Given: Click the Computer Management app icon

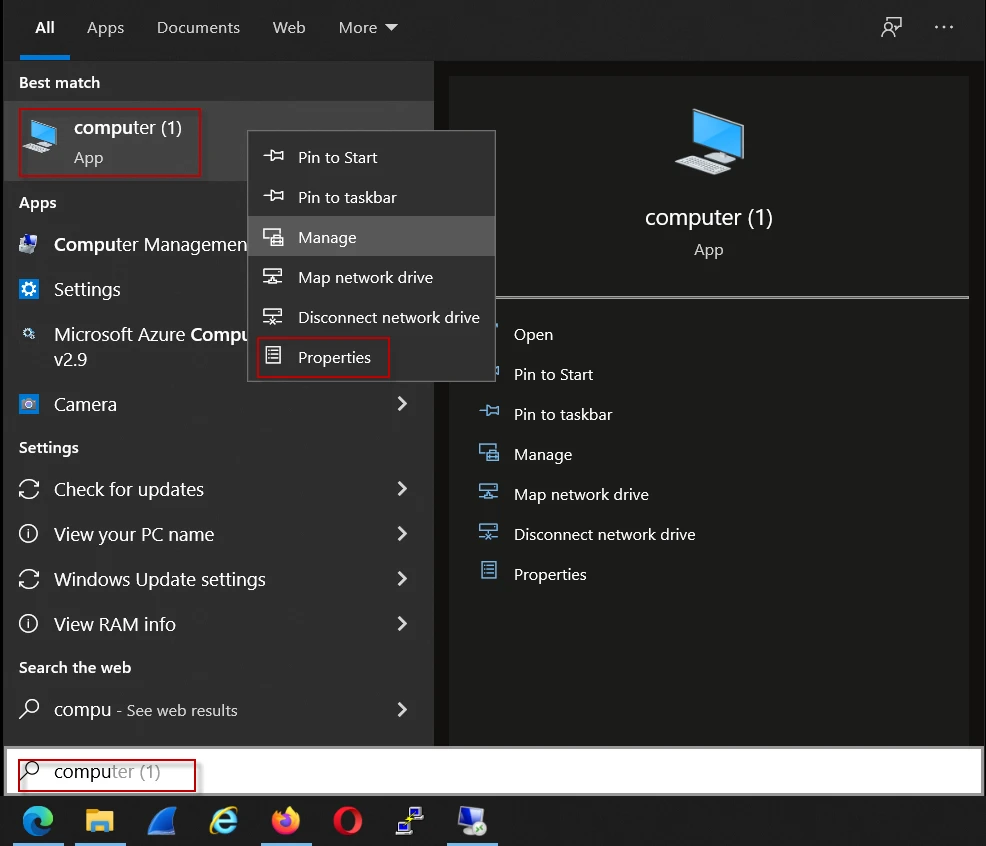Looking at the screenshot, I should tap(28, 244).
